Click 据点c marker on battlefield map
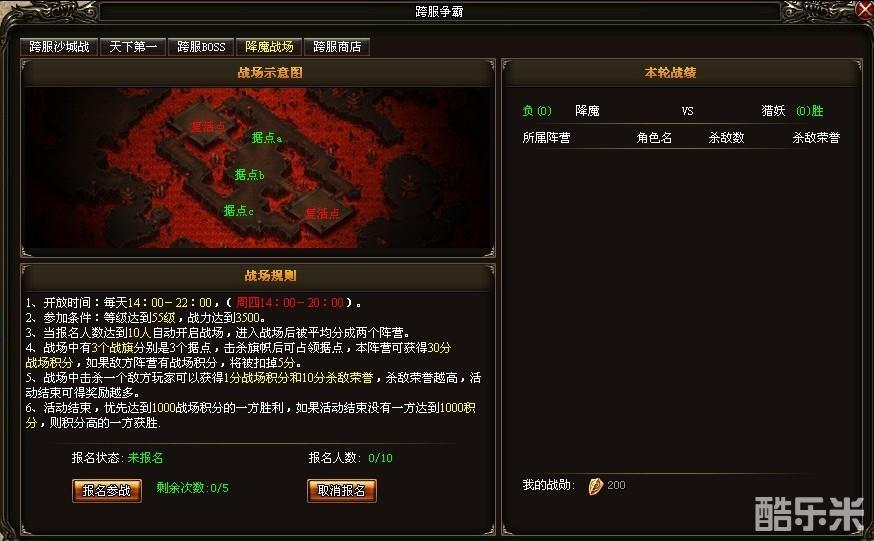The width and height of the screenshot is (874, 541). pos(239,211)
